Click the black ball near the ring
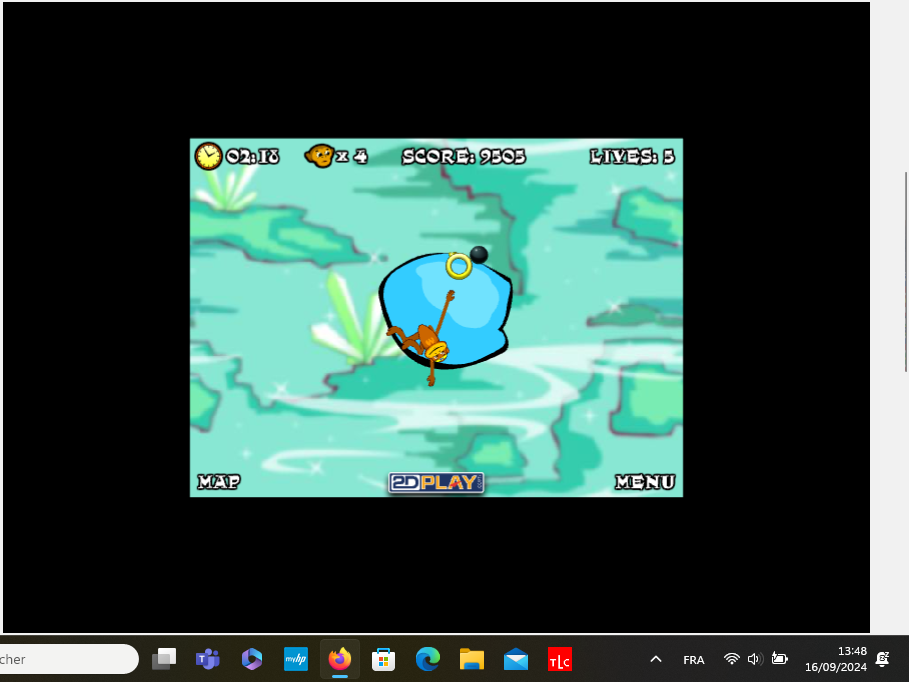The width and height of the screenshot is (909, 682). pyautogui.click(x=479, y=254)
